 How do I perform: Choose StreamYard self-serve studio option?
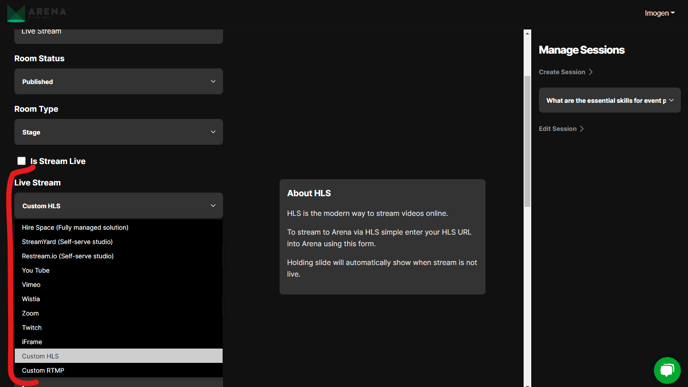[x=118, y=242]
